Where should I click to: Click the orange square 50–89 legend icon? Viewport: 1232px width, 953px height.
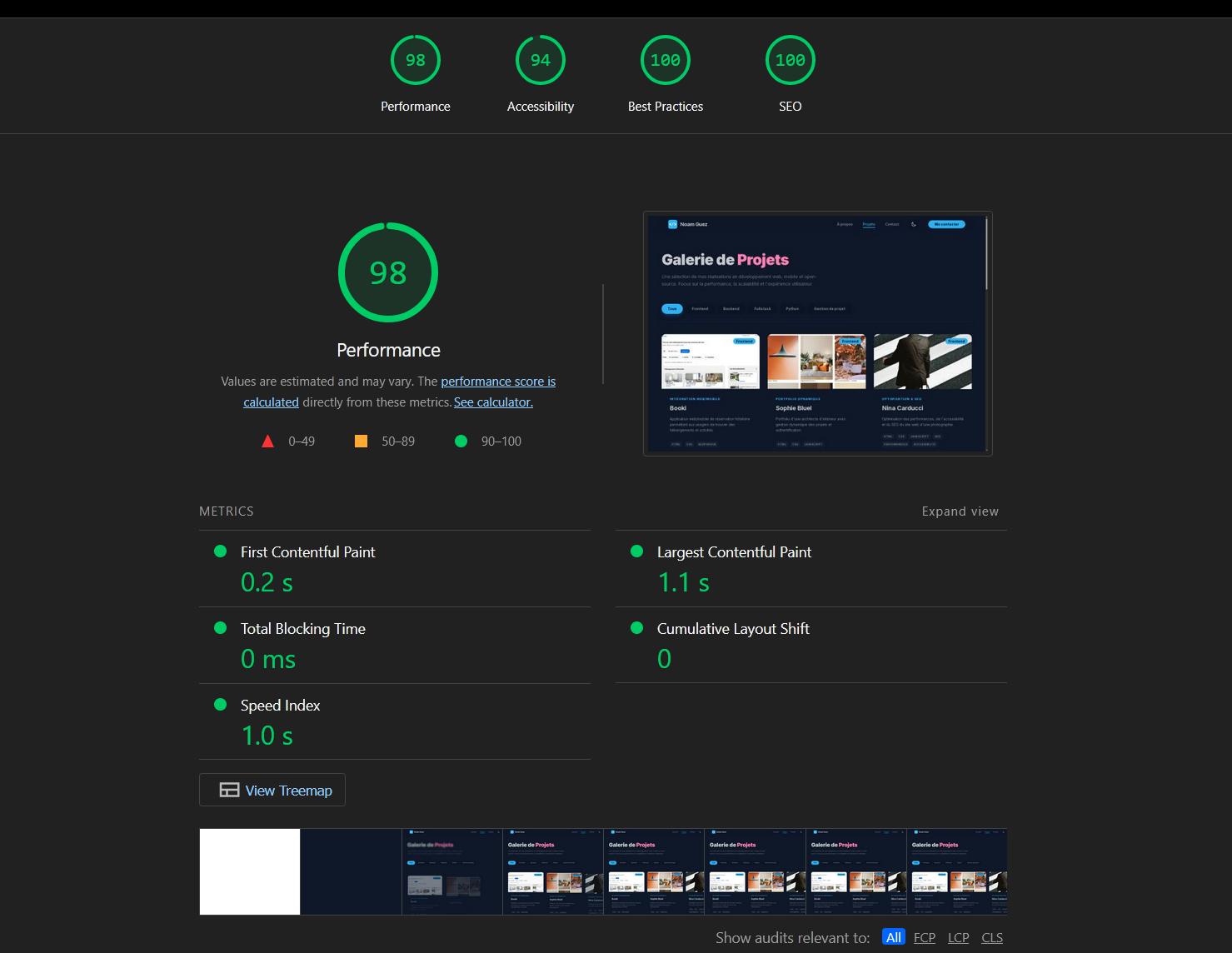click(x=361, y=442)
